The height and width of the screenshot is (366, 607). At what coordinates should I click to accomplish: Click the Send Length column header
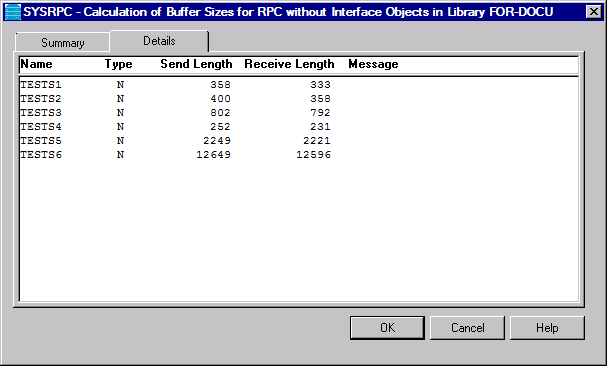point(196,64)
